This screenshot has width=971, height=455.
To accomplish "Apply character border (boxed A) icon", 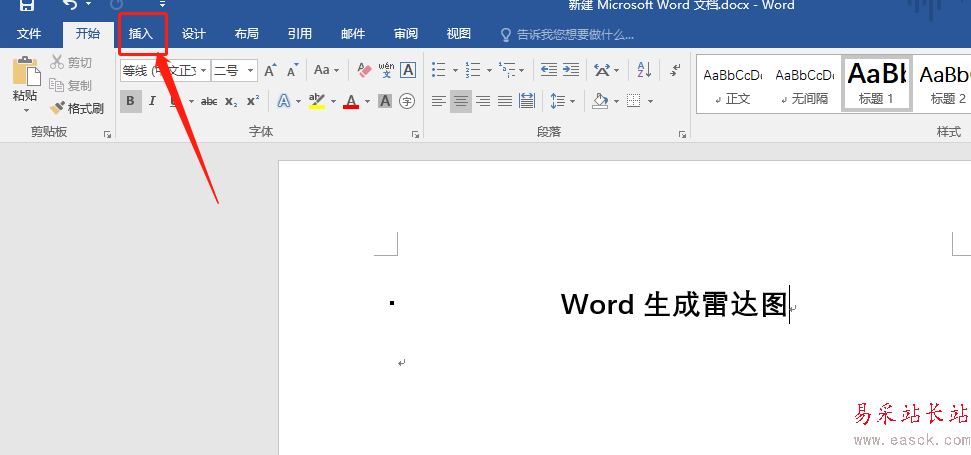I will [407, 70].
